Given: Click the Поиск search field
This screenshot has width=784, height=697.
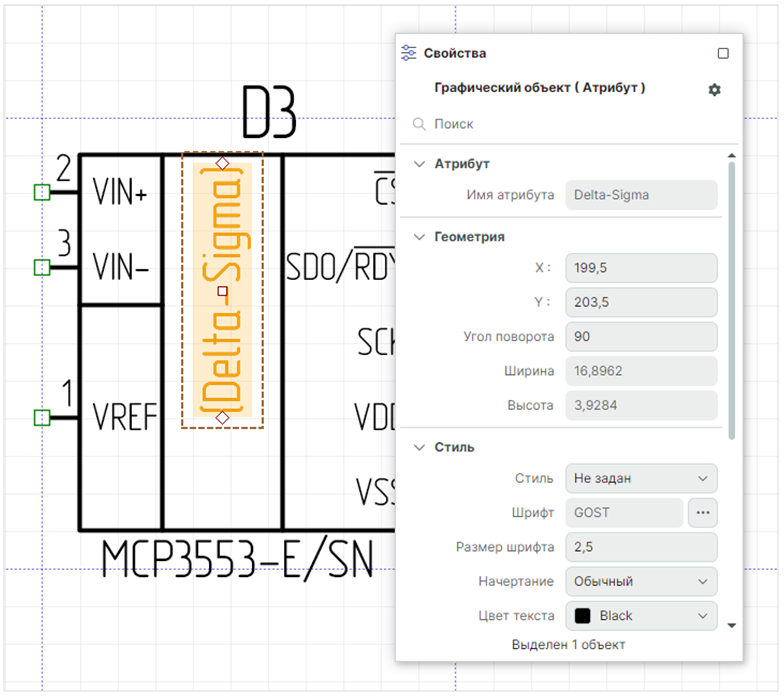Looking at the screenshot, I should (x=570, y=124).
